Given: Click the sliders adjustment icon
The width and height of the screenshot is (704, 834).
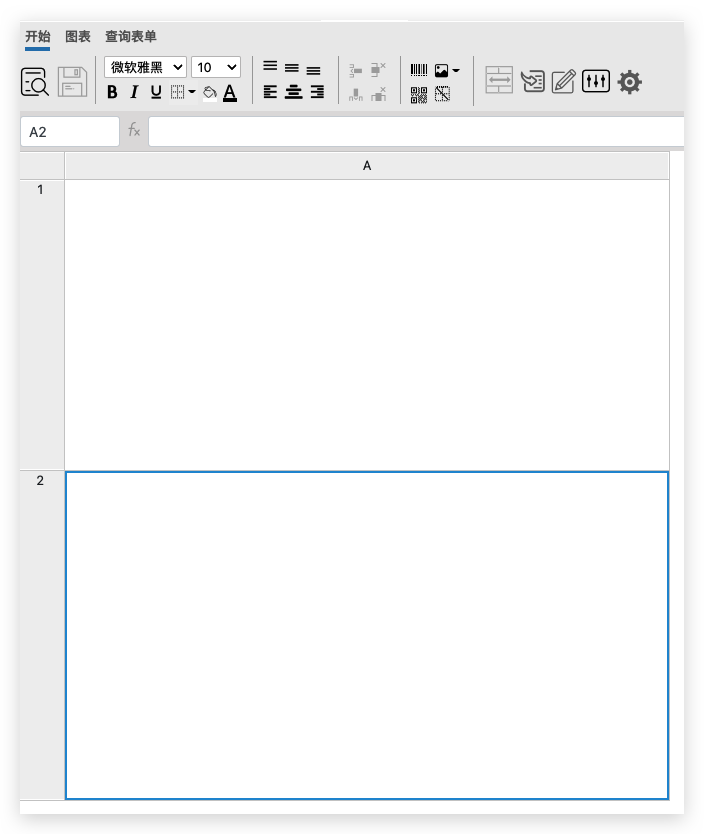Looking at the screenshot, I should click(x=596, y=81).
